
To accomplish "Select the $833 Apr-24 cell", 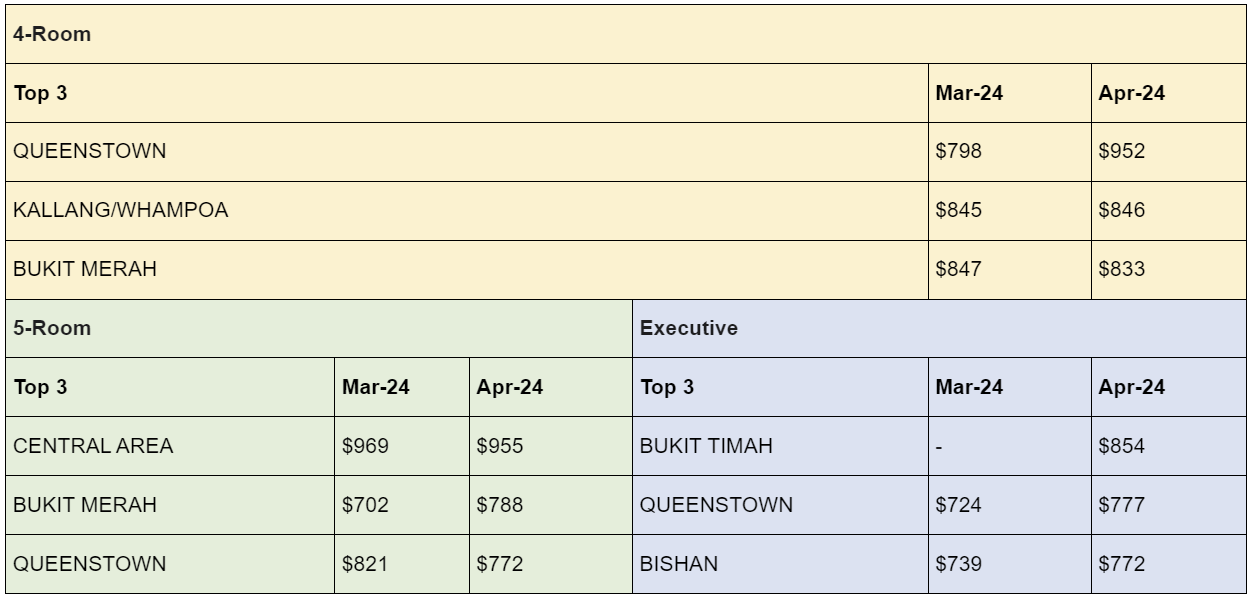I will (x=1169, y=270).
